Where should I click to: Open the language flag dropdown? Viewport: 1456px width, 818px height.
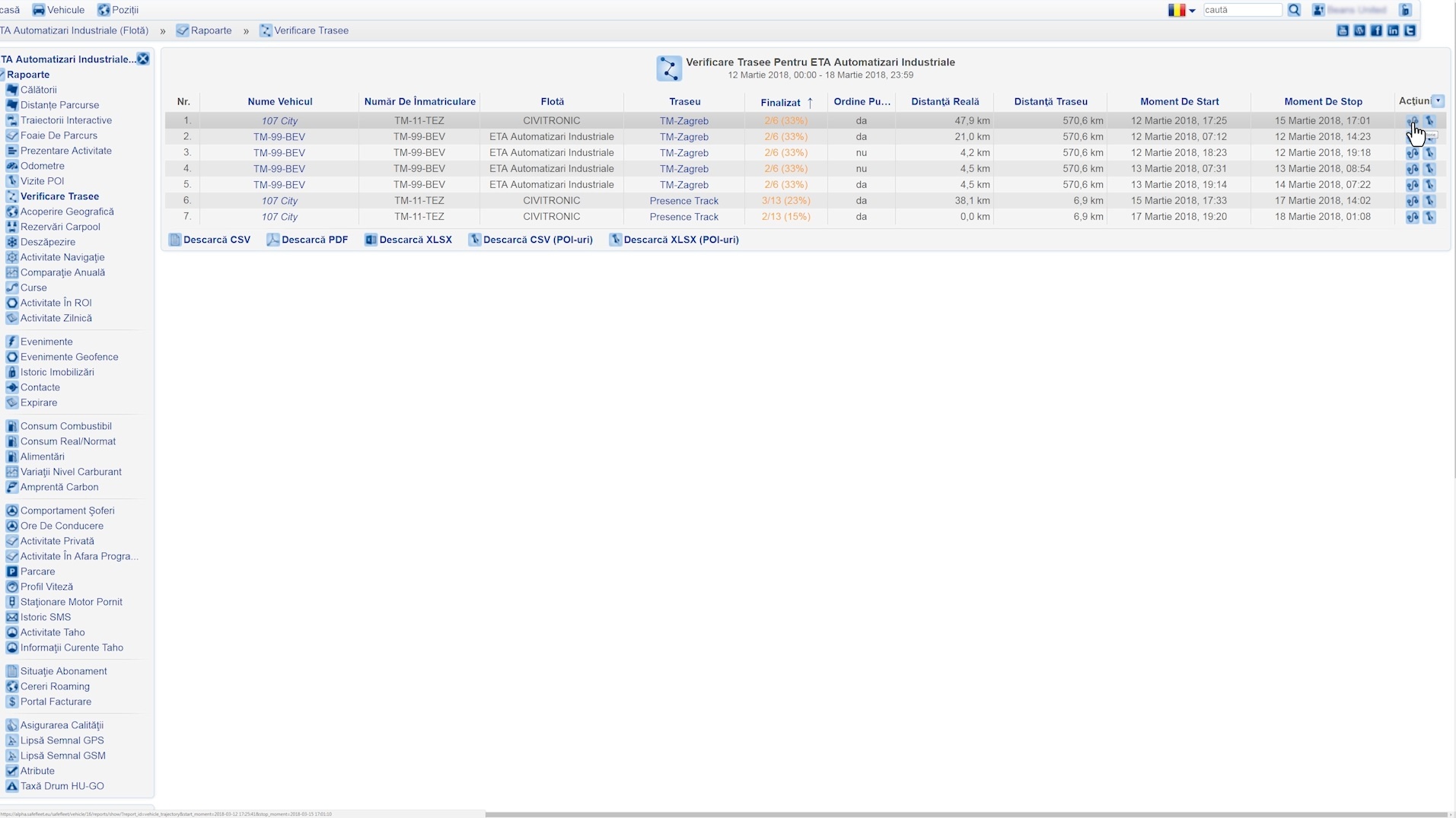1181,10
